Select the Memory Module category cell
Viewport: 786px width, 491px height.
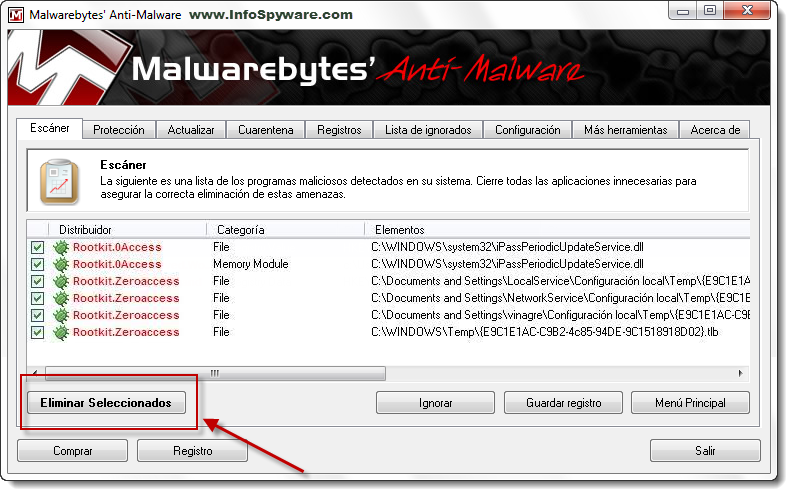tap(251, 264)
